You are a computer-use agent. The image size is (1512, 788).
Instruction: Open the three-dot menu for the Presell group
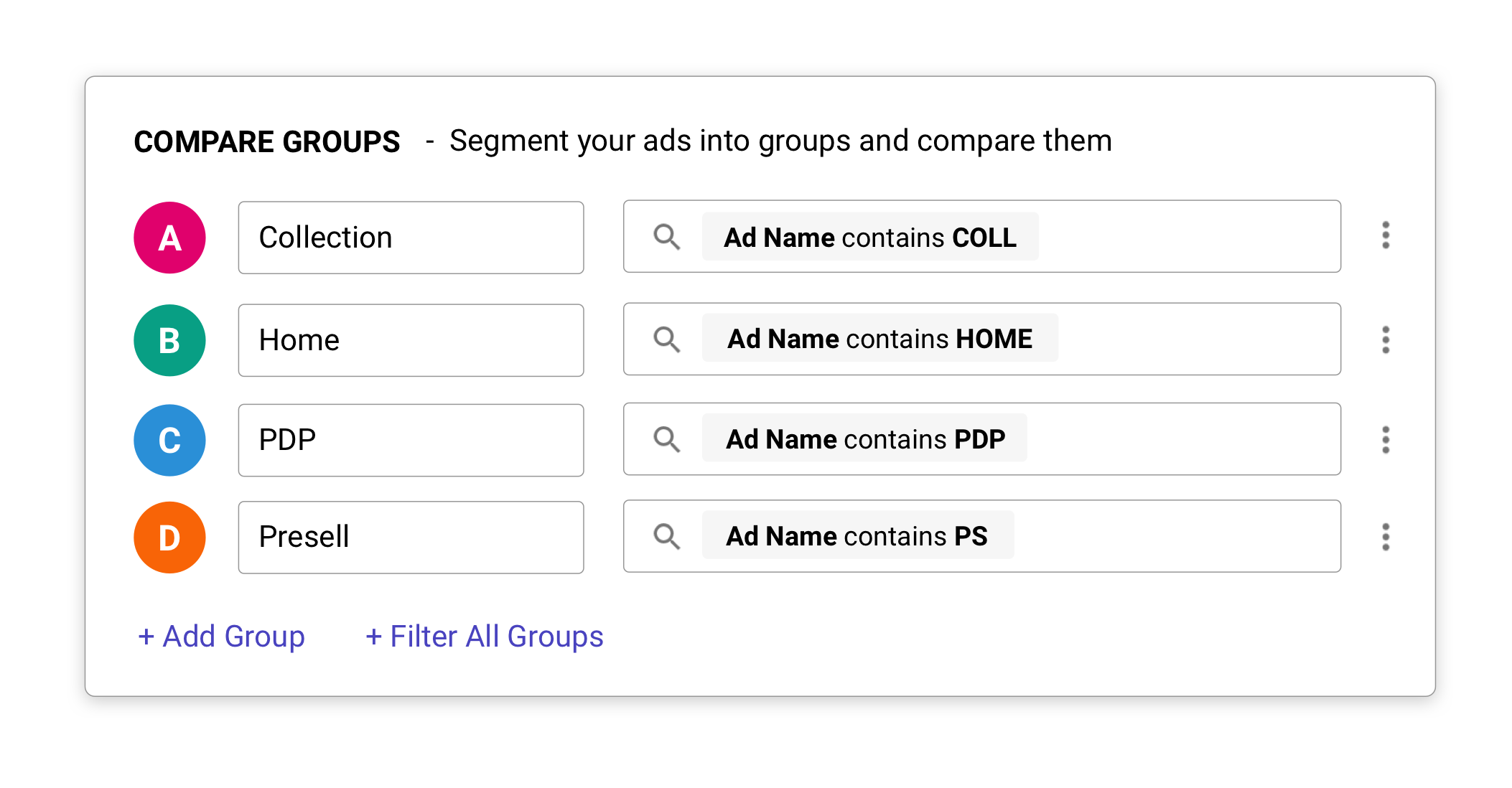(x=1386, y=537)
